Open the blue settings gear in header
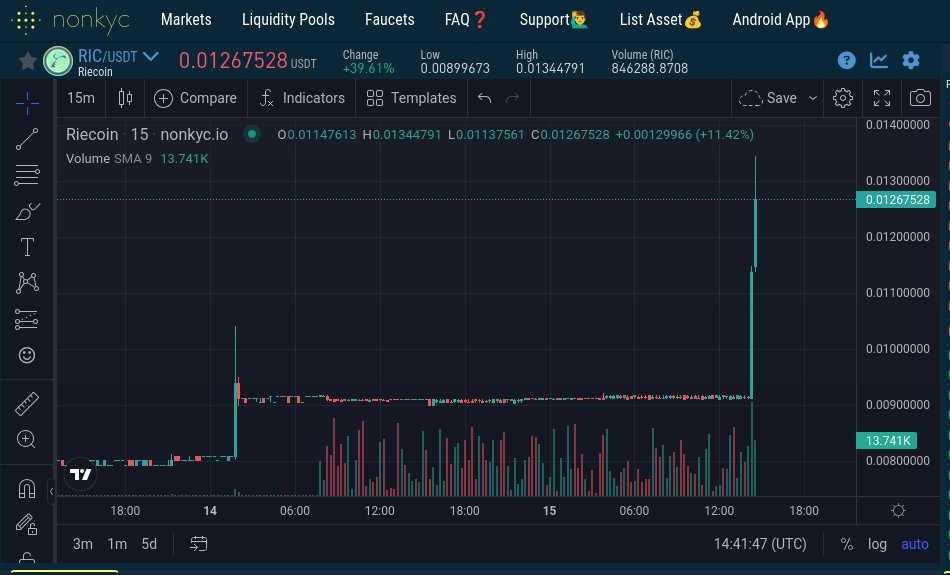This screenshot has height=575, width=950. 911,60
